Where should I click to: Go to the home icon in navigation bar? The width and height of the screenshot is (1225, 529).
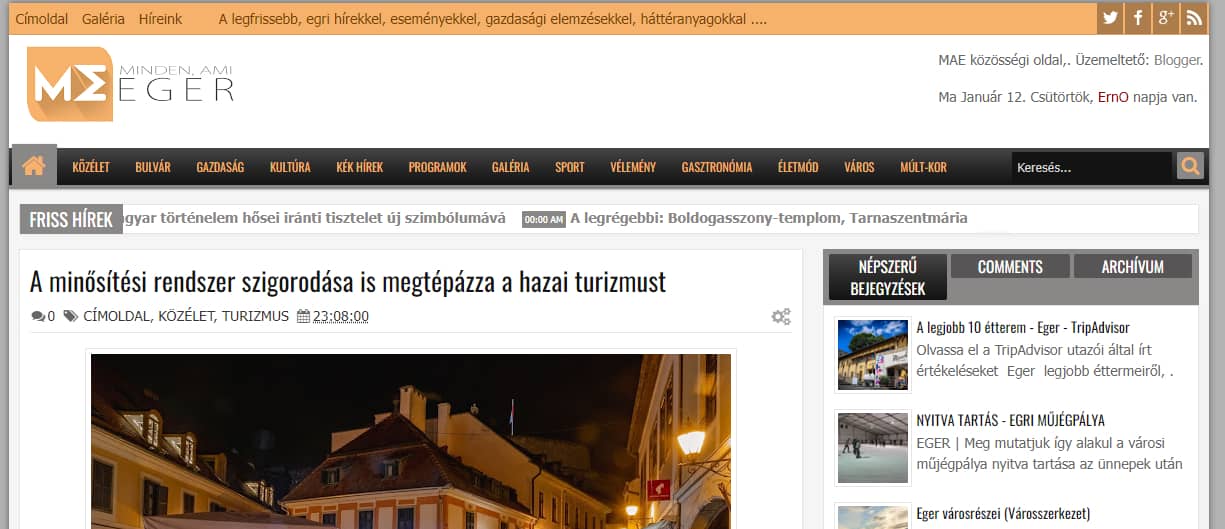pyautogui.click(x=34, y=166)
